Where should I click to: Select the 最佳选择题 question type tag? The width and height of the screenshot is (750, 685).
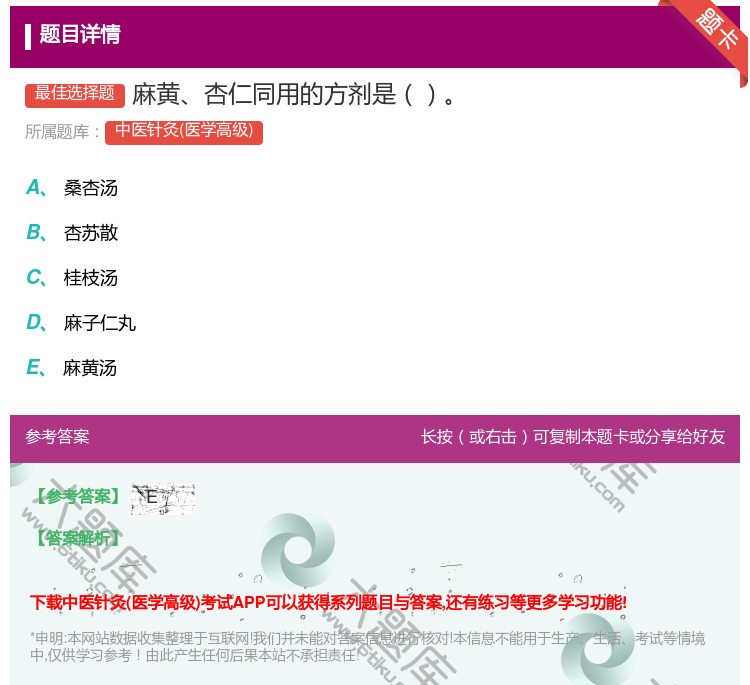[x=75, y=95]
